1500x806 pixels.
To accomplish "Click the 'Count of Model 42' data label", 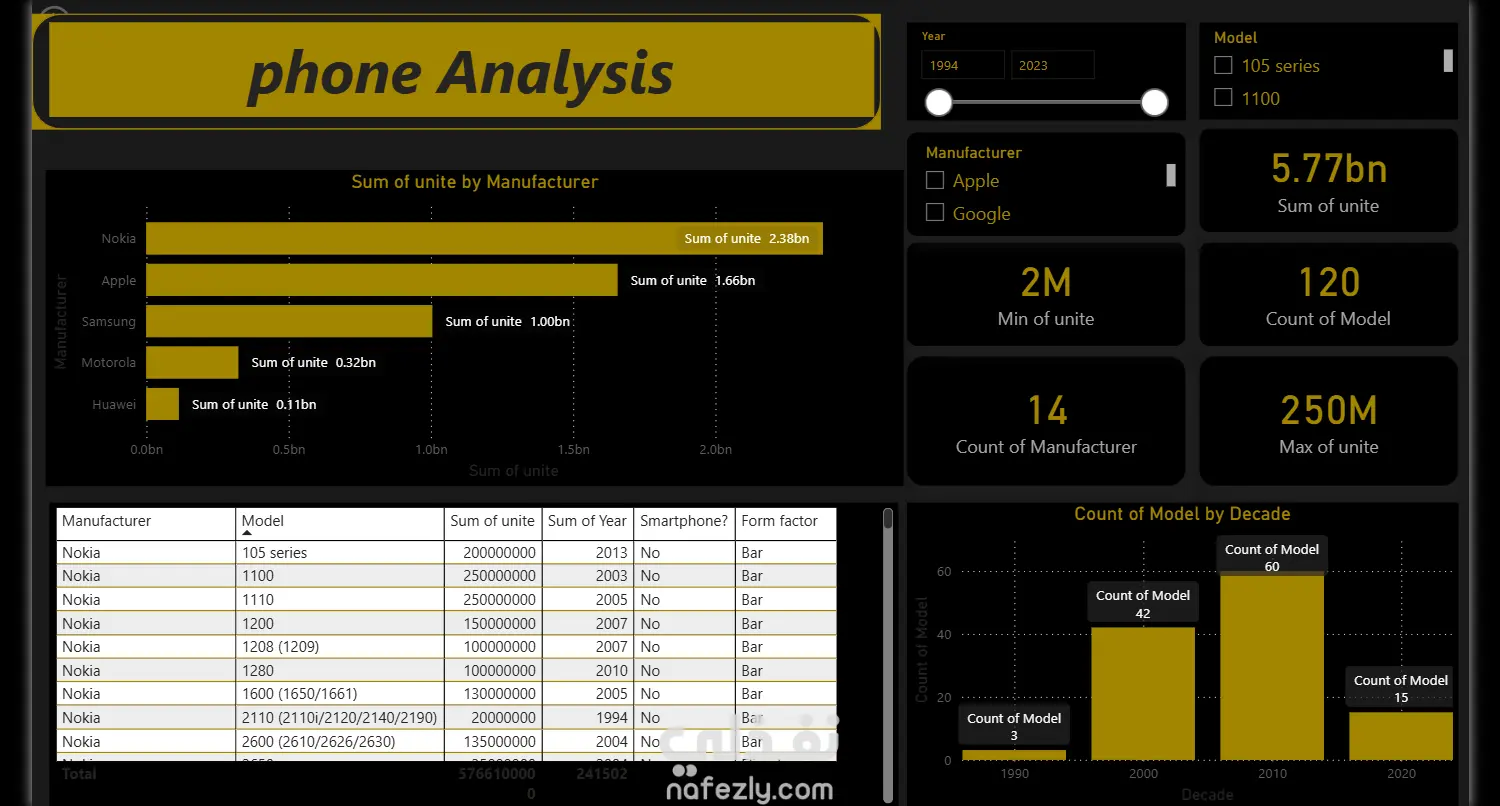I will click(x=1143, y=604).
